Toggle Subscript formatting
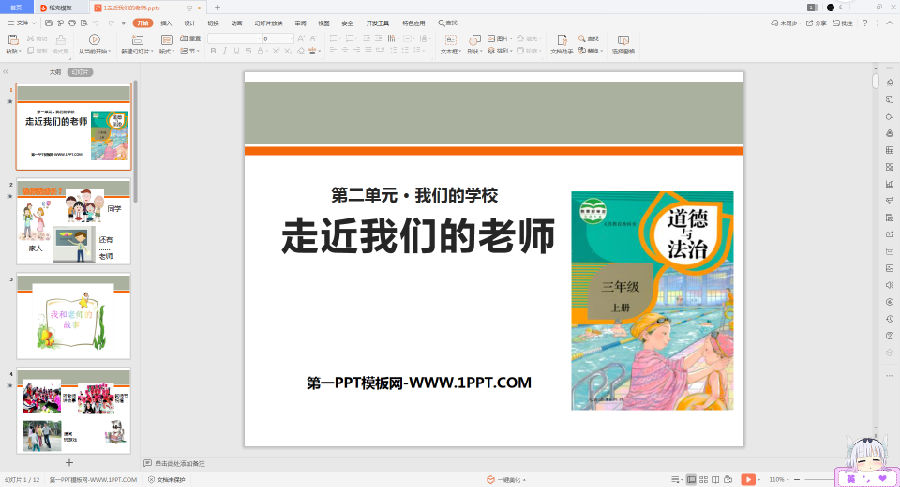The height and width of the screenshot is (487, 900). 288,51
